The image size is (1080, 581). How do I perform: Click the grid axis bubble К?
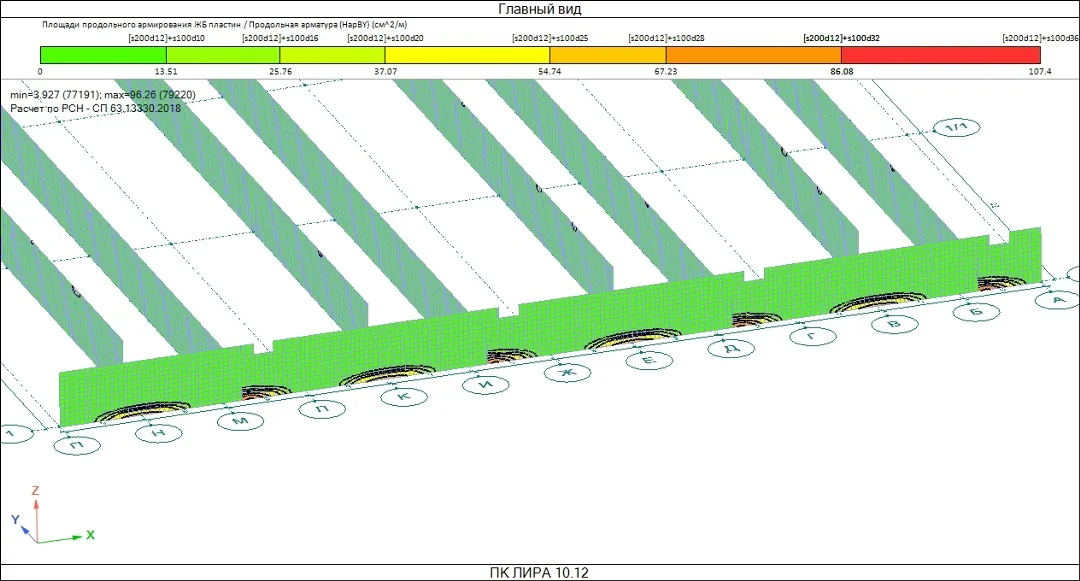[404, 397]
